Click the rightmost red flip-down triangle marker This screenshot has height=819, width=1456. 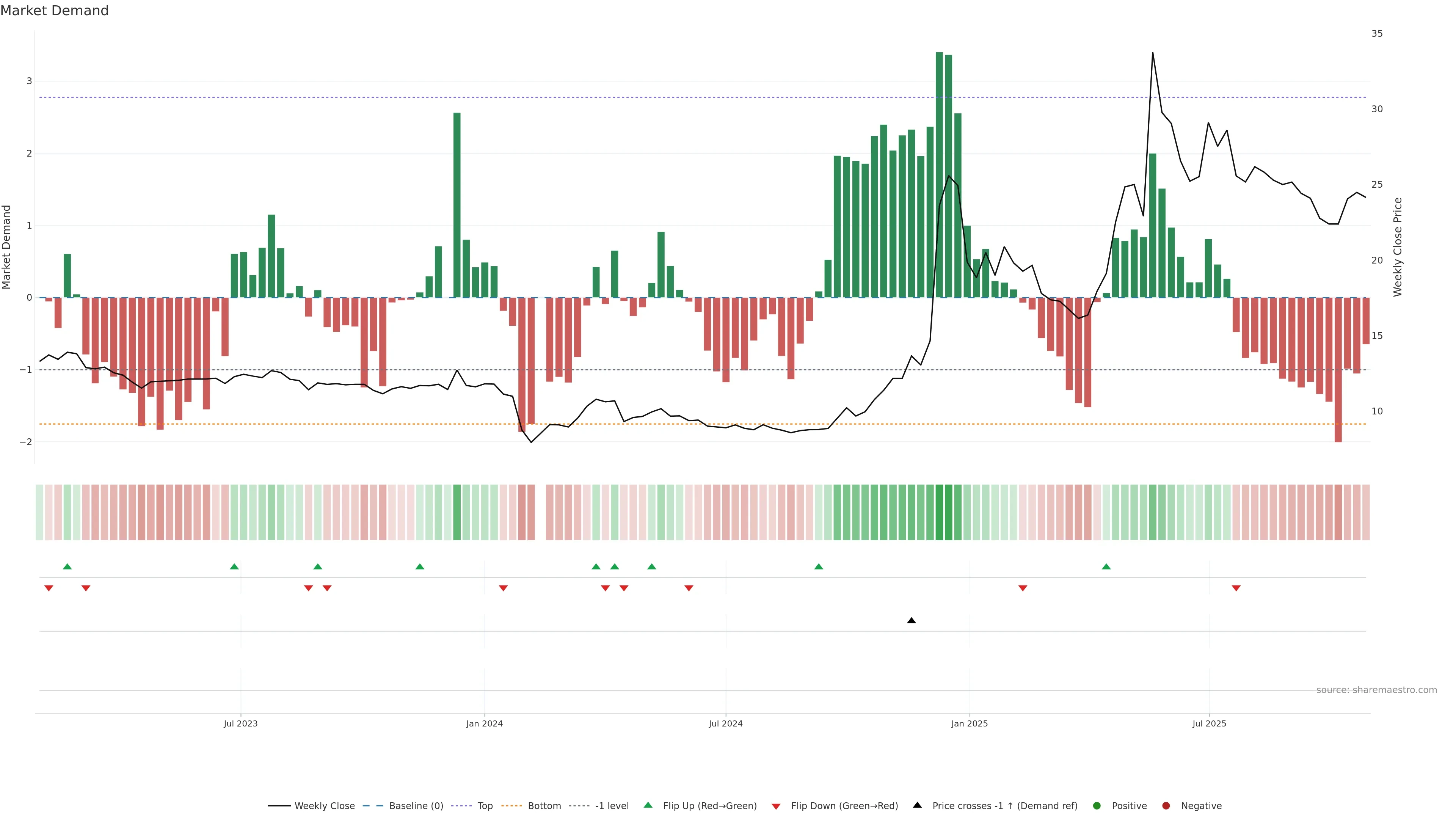pyautogui.click(x=1236, y=588)
